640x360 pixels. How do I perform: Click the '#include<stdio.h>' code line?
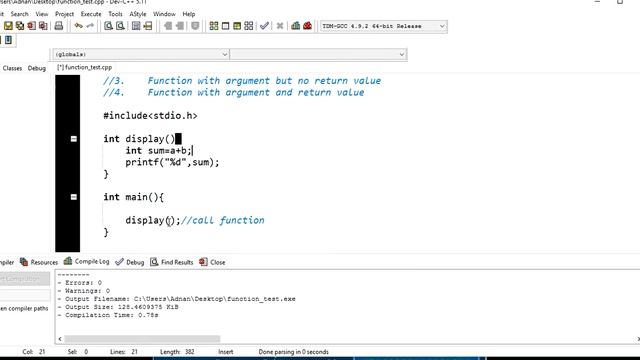click(x=150, y=116)
